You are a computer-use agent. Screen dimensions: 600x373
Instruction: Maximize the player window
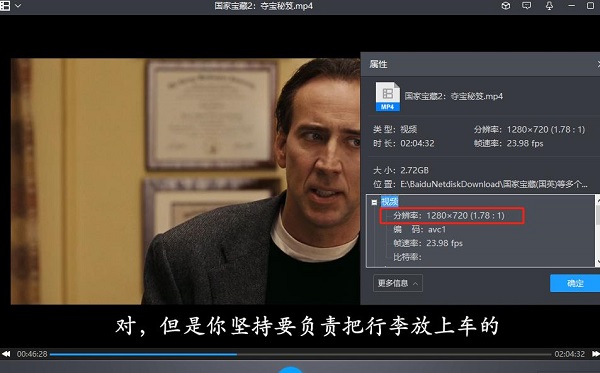pos(590,6)
